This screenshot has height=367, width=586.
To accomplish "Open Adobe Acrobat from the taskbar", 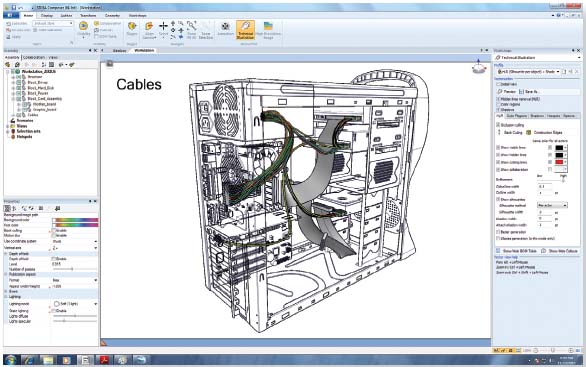I will (x=103, y=360).
